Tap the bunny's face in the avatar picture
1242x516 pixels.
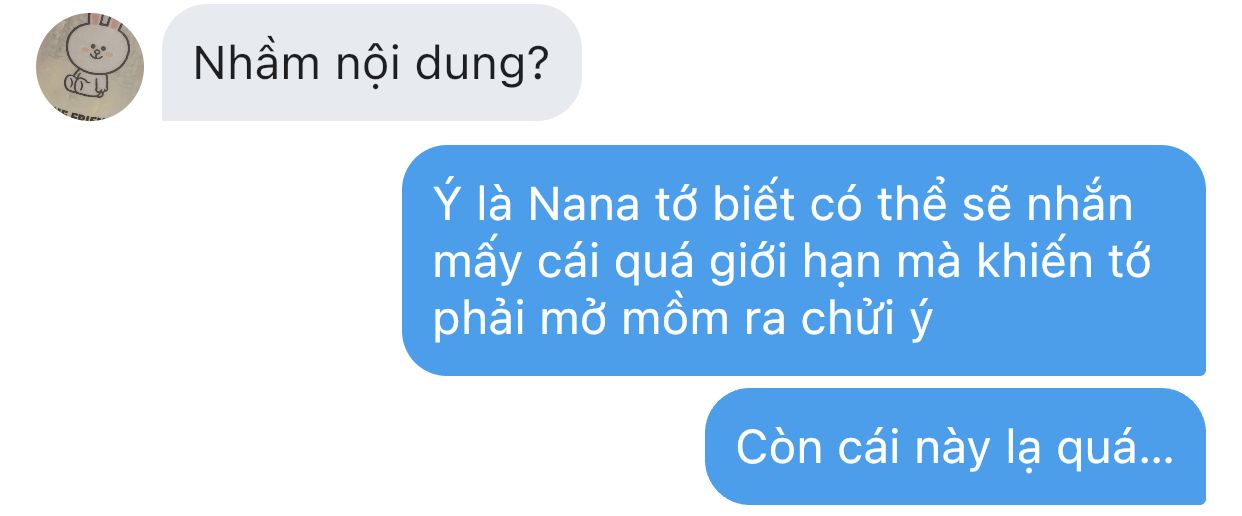[90, 54]
